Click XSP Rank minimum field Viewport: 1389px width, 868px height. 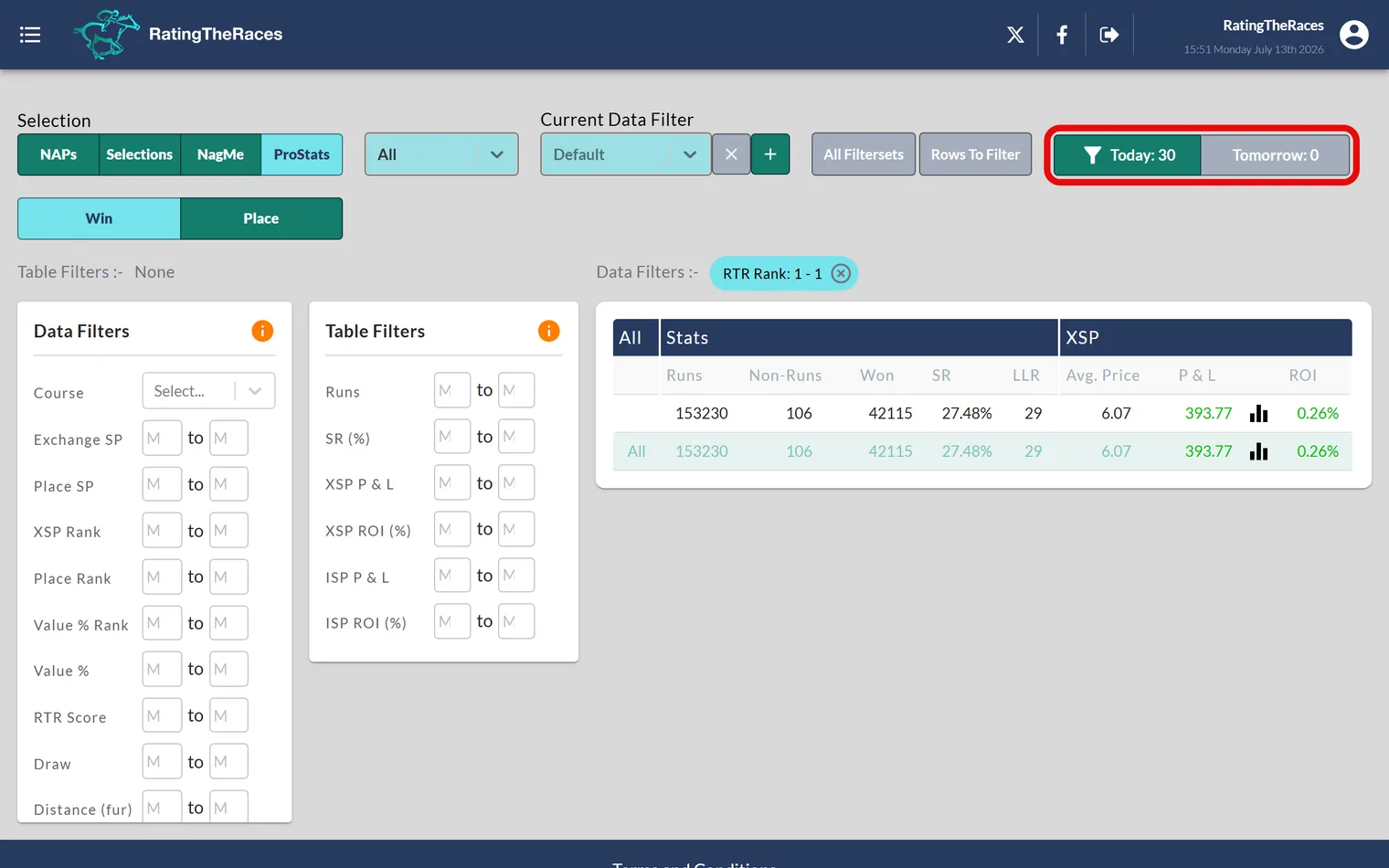pyautogui.click(x=162, y=530)
